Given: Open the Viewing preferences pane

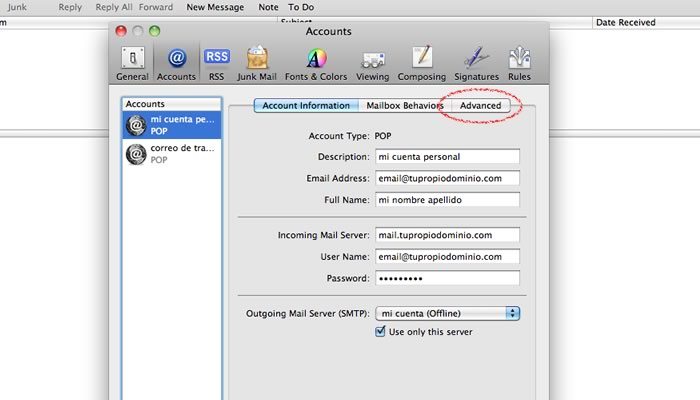Looking at the screenshot, I should (373, 63).
